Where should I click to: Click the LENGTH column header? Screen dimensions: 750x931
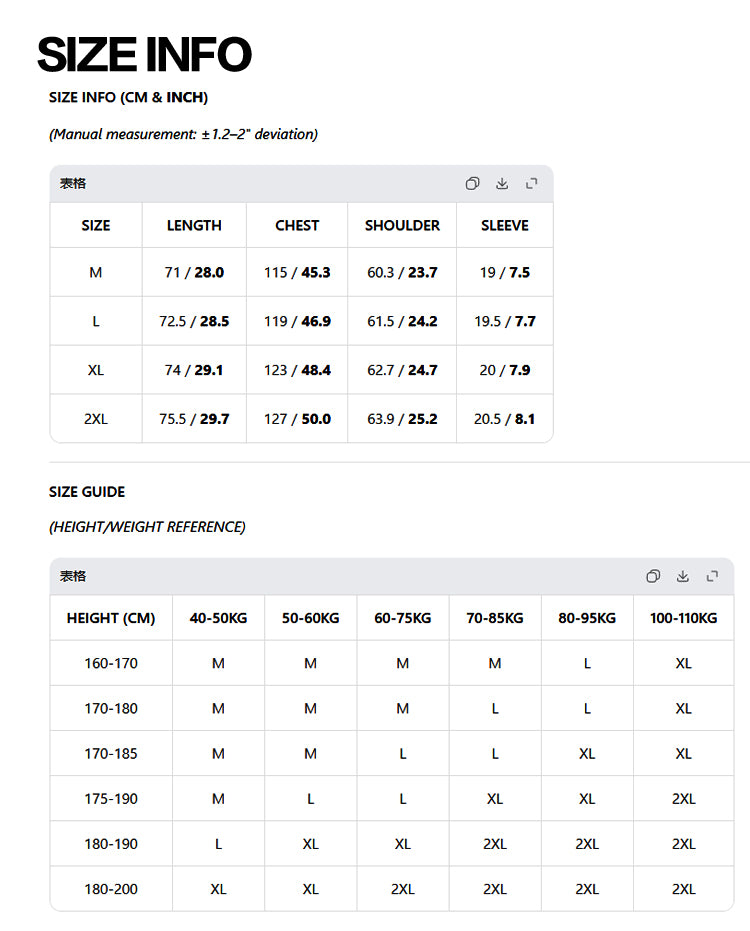click(x=194, y=226)
